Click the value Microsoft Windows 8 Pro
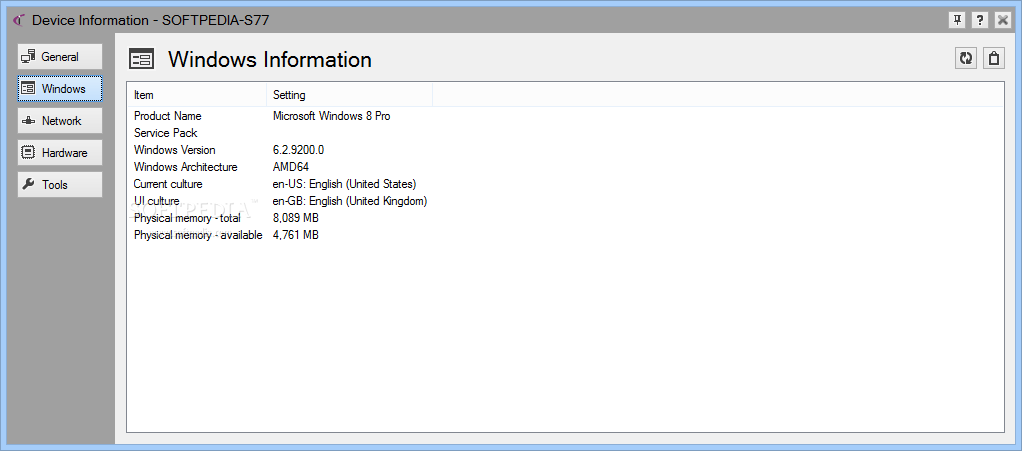 pos(331,116)
